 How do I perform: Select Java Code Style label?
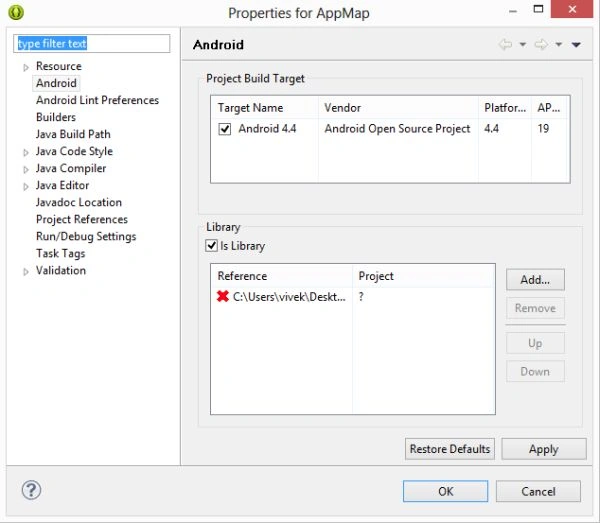(74, 151)
